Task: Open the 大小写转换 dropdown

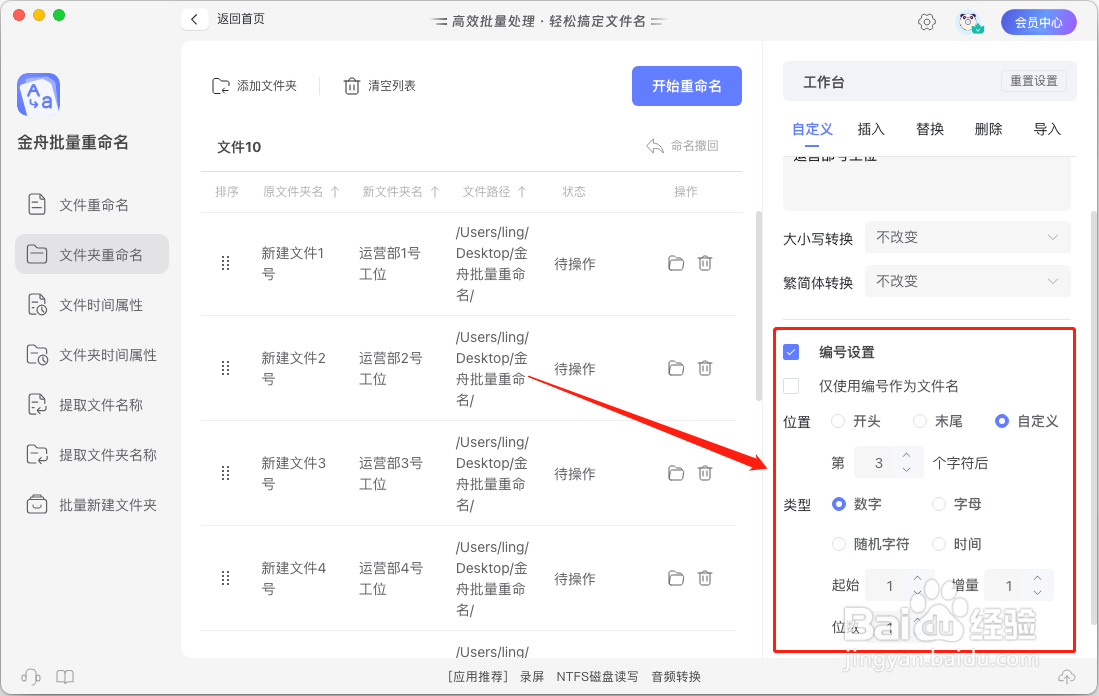Action: click(967, 238)
